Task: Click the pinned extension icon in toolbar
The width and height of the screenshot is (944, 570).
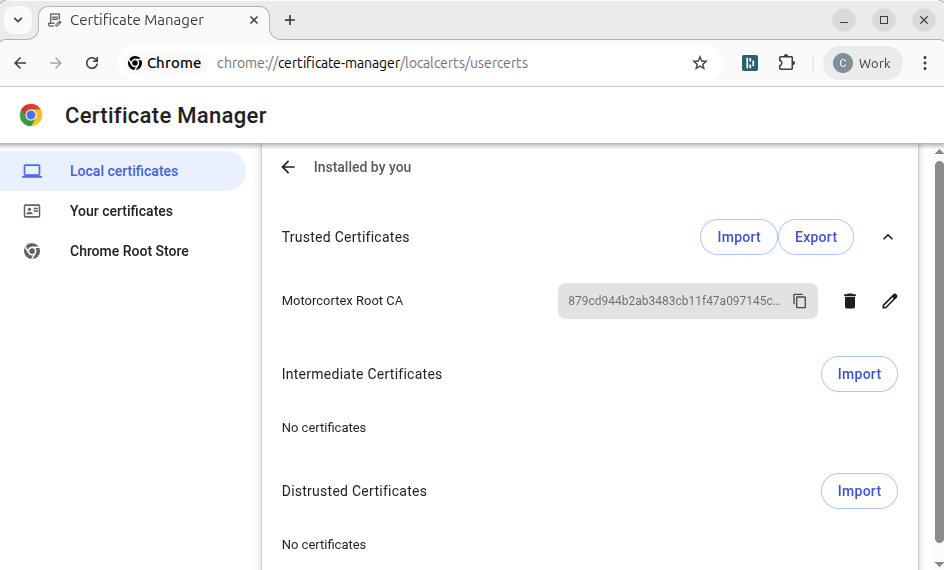Action: [x=750, y=63]
